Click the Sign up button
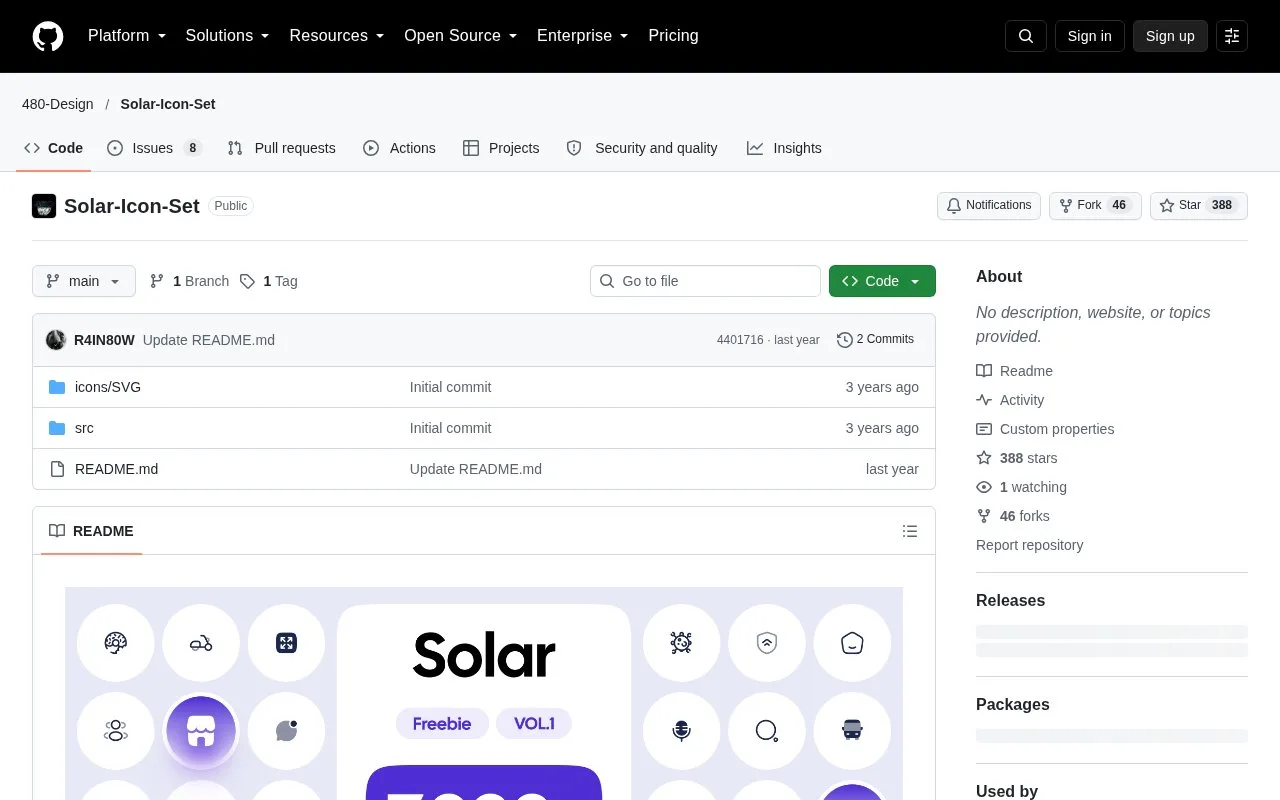The width and height of the screenshot is (1280, 800). pyautogui.click(x=1170, y=36)
